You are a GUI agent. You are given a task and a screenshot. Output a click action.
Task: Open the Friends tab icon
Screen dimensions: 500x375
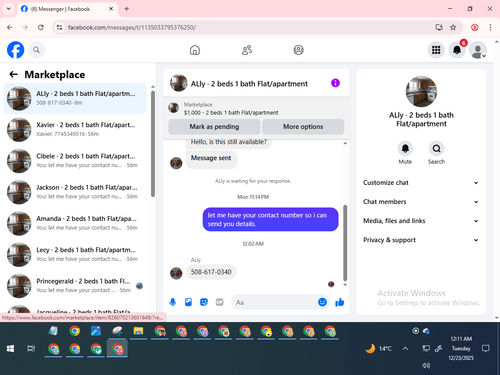pyautogui.click(x=247, y=50)
